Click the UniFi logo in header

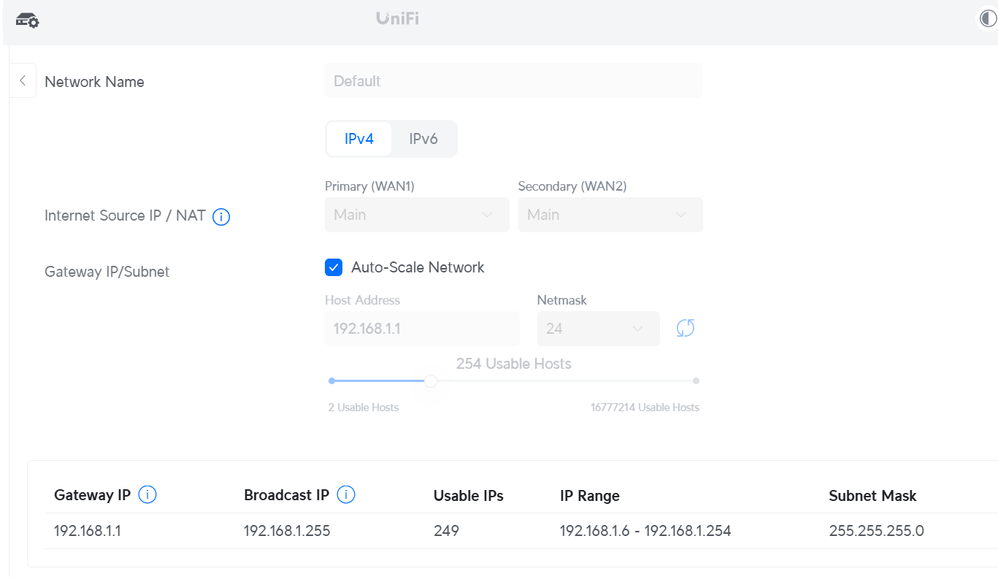coord(397,19)
